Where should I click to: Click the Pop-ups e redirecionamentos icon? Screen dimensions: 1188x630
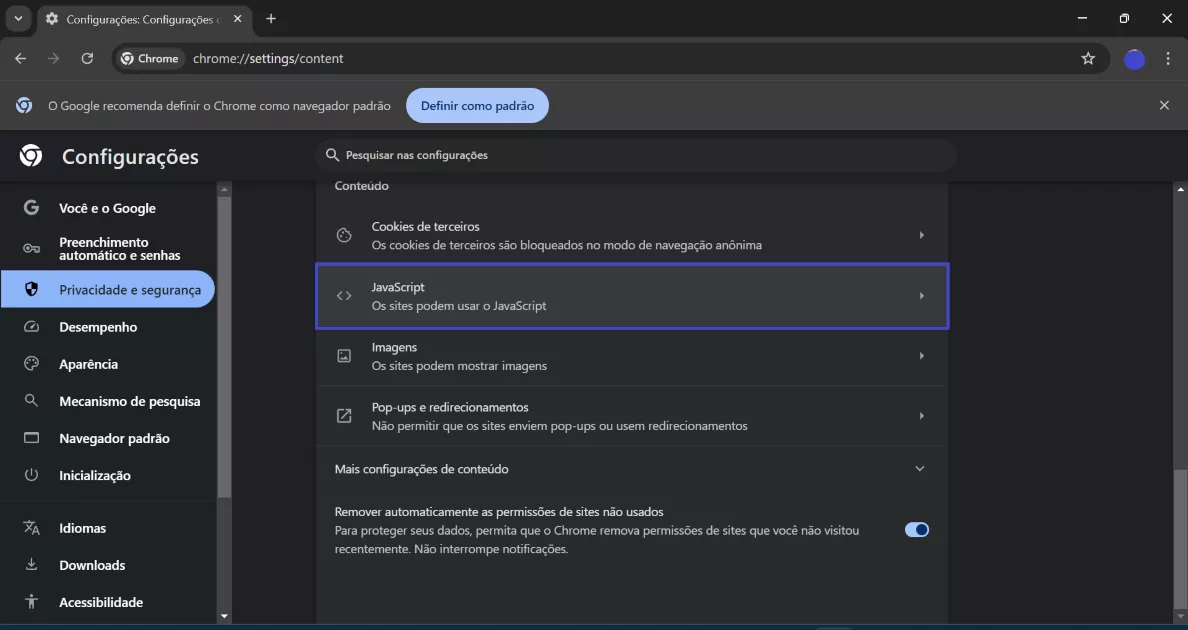click(343, 416)
